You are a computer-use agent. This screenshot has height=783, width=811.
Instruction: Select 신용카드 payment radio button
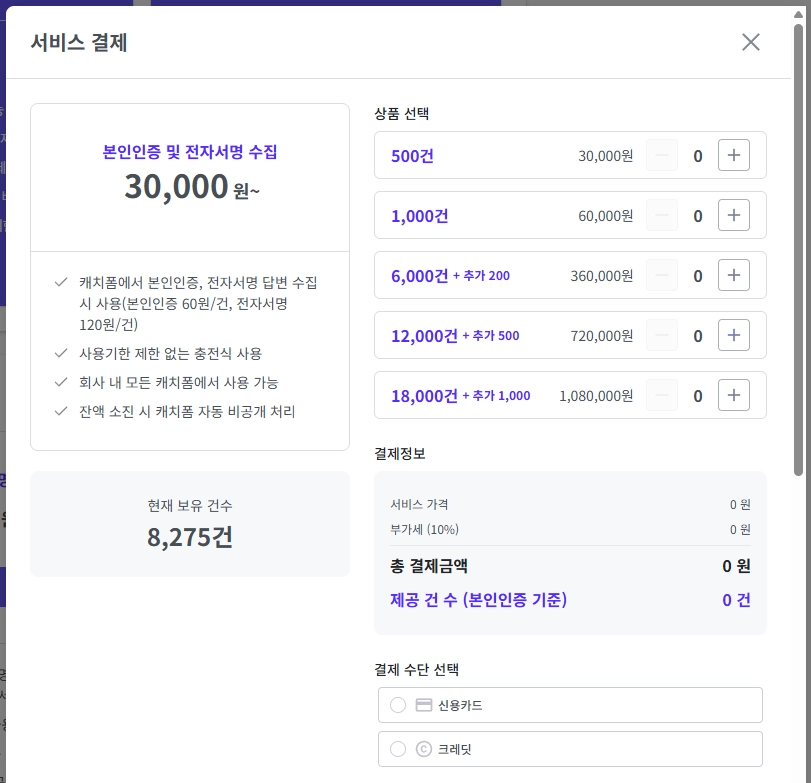398,705
